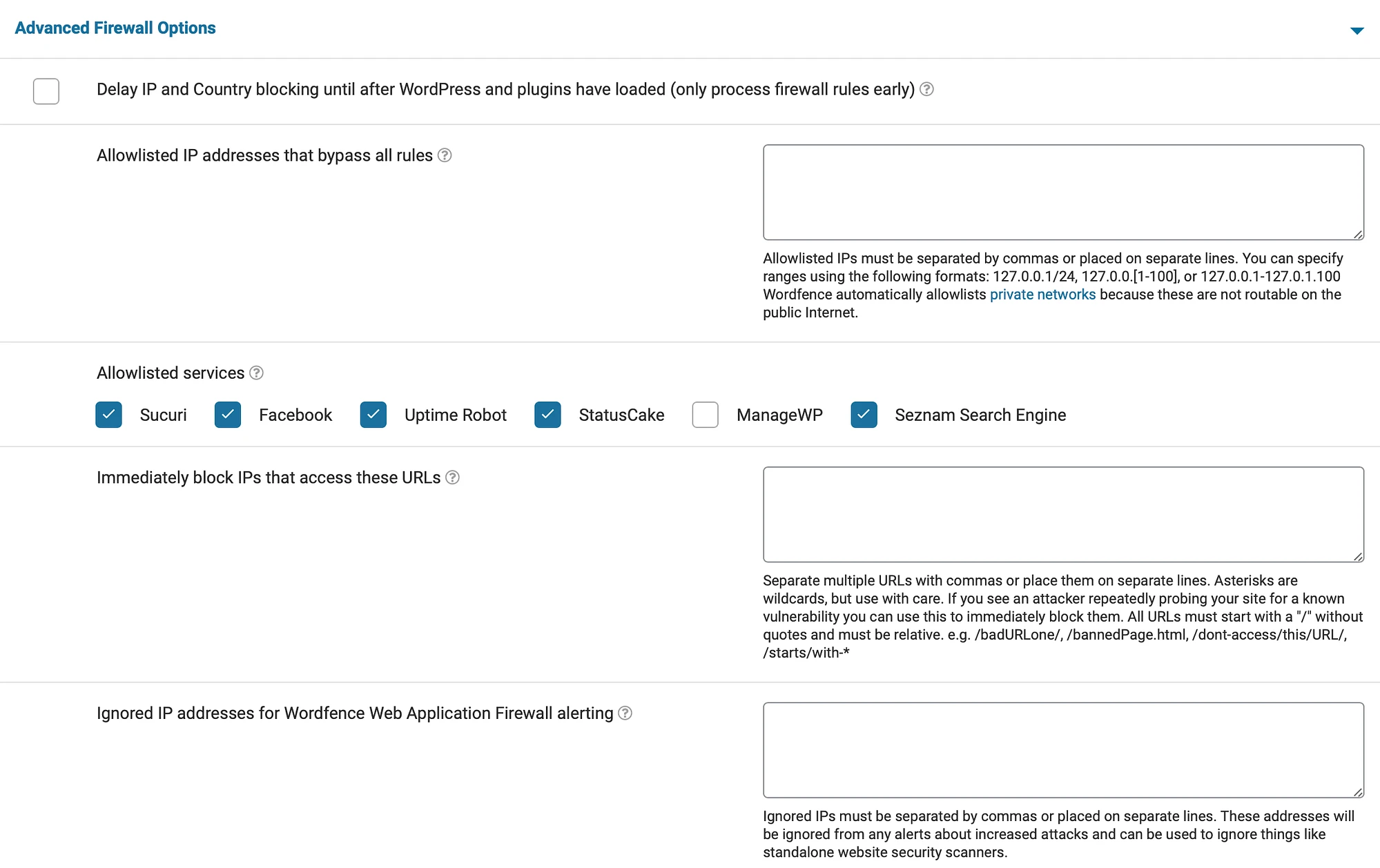Toggle the ManageWP allowlisted service checkbox
Viewport: 1380px width, 868px height.
[x=706, y=414]
